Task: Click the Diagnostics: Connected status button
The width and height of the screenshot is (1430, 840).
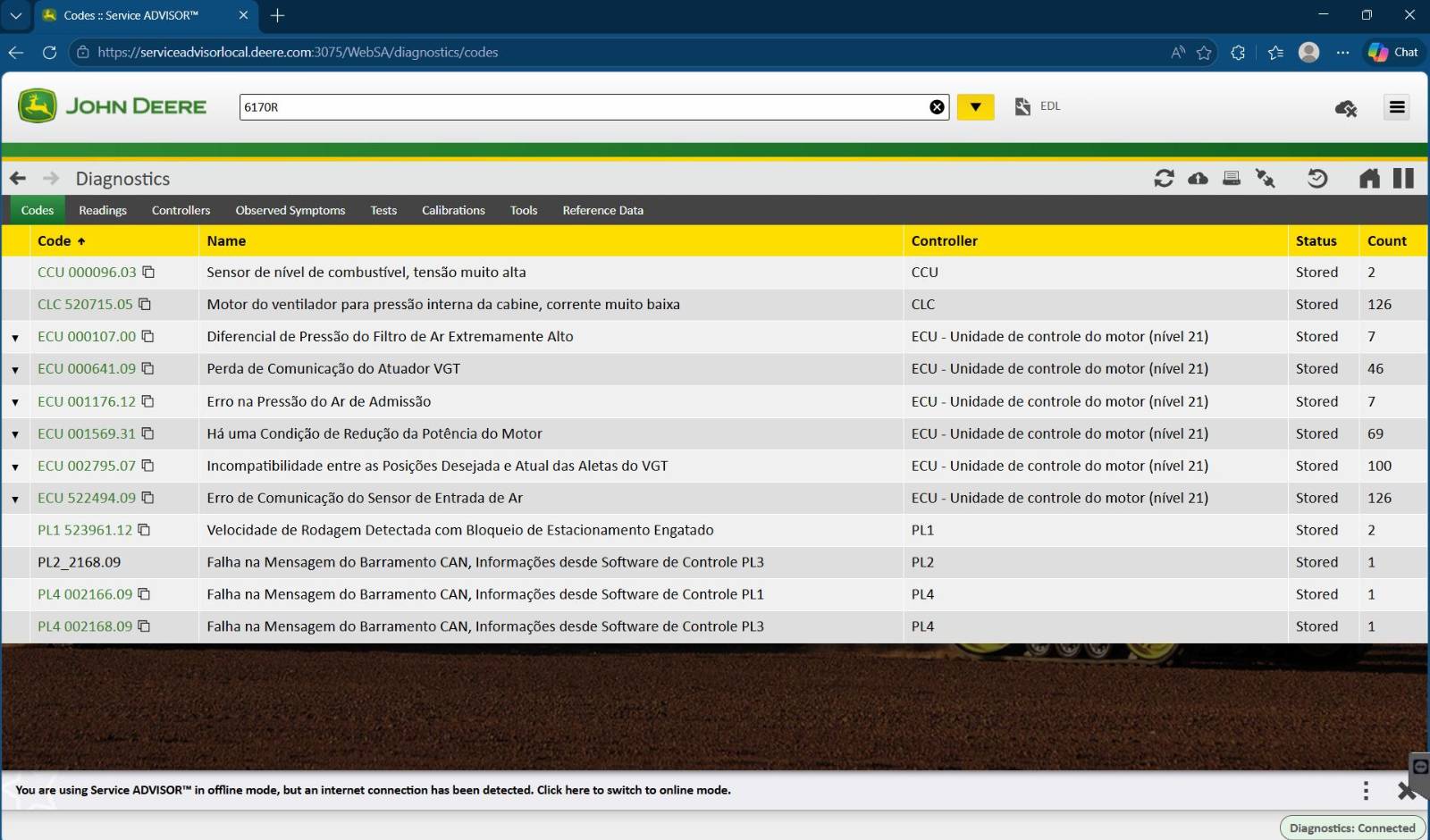Action: (1352, 827)
